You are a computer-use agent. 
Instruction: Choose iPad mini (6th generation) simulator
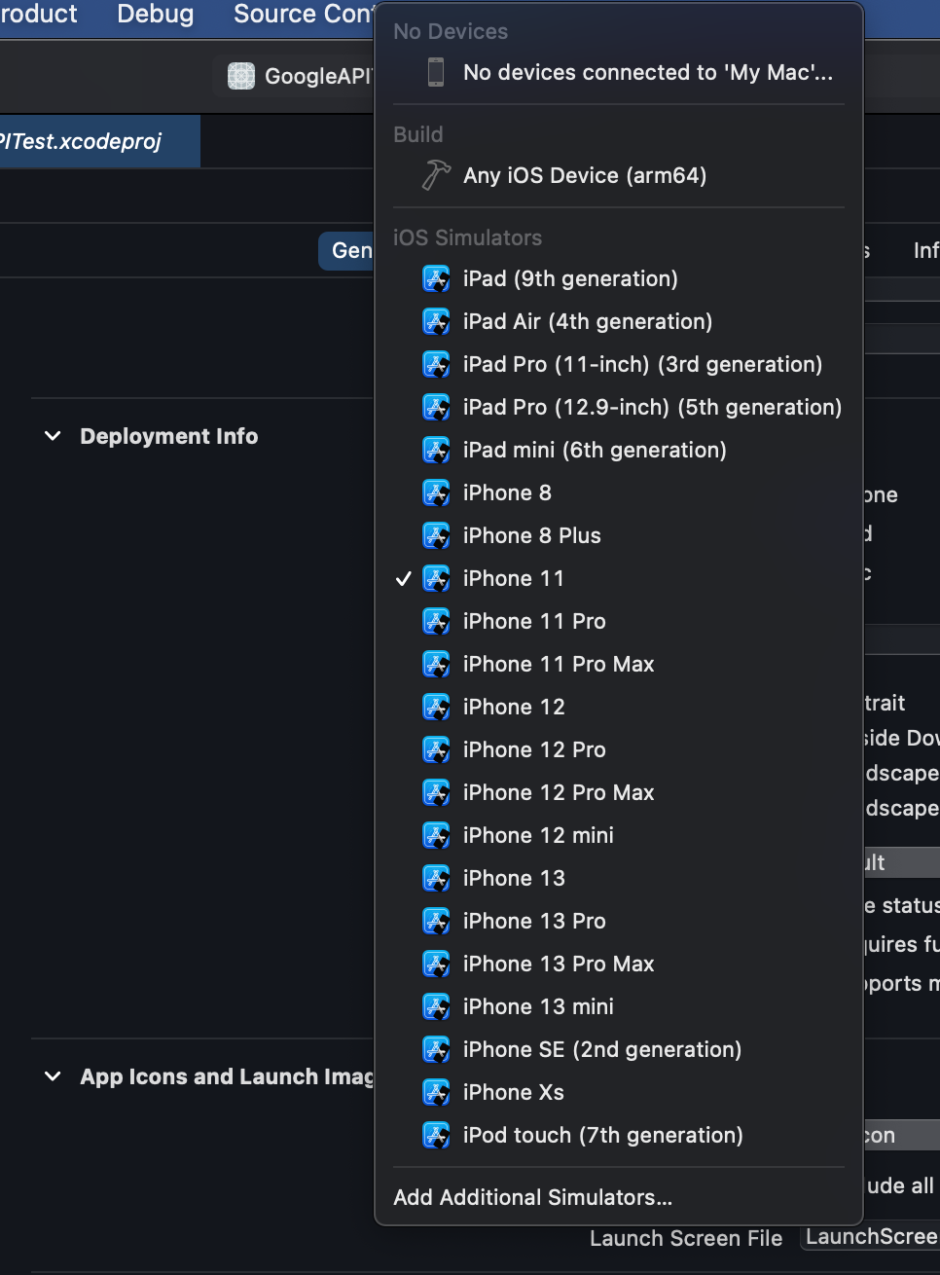click(x=594, y=451)
